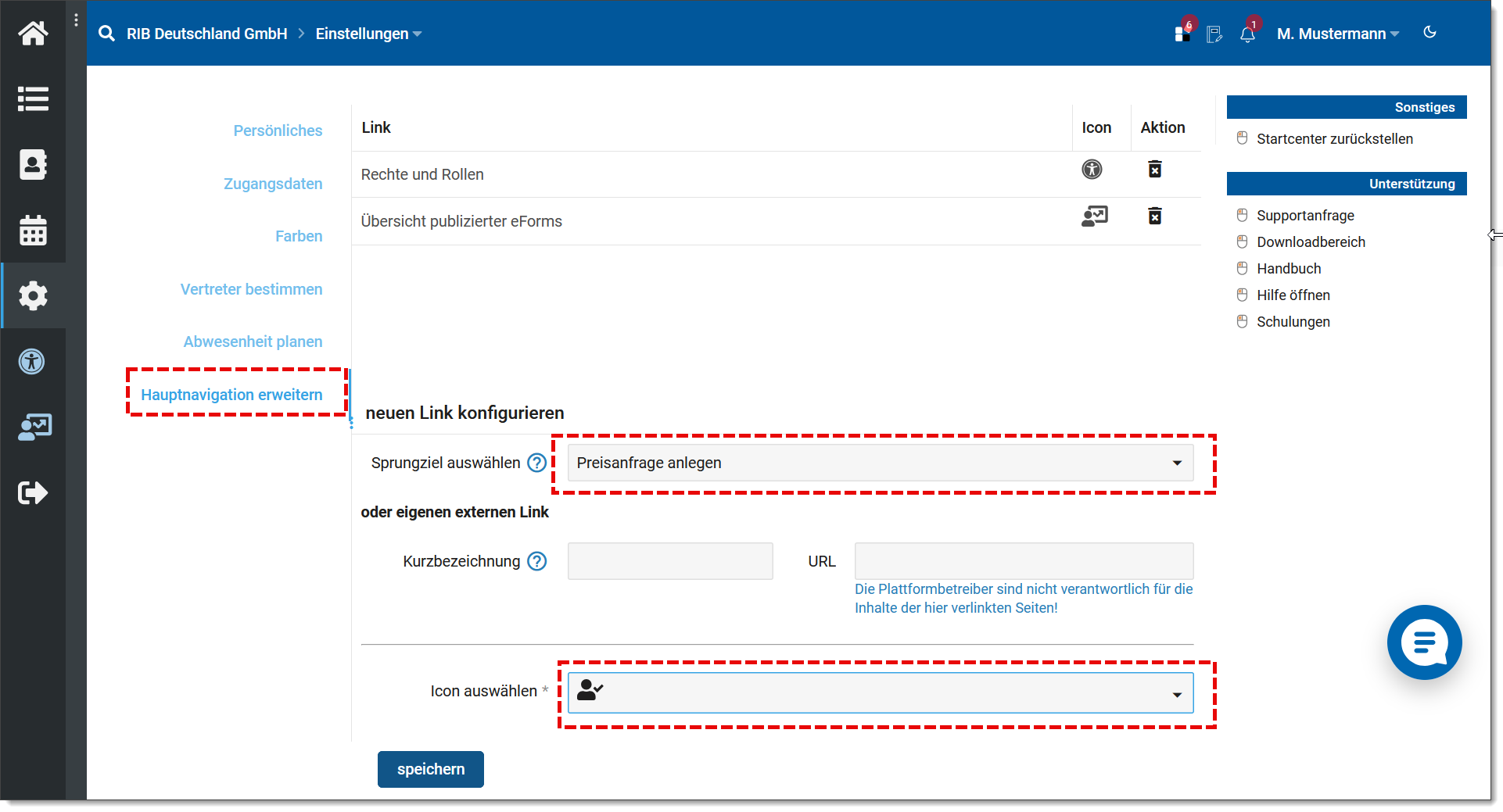Screen dimensions: 1503x812
Task: Click the speichern button
Action: [431, 769]
